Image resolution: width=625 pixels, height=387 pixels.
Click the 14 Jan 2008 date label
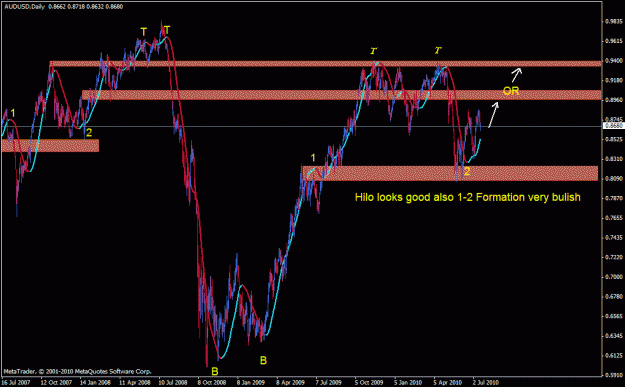click(x=95, y=382)
